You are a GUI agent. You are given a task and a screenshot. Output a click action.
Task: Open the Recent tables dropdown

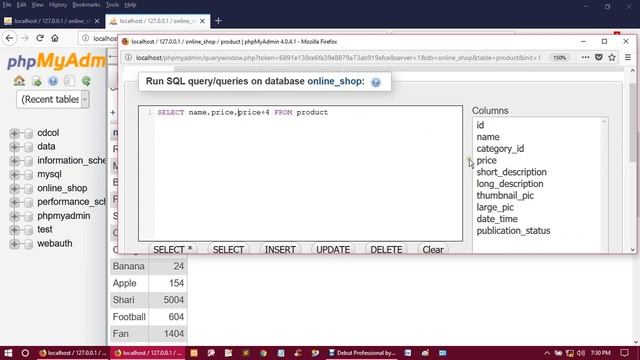[53, 99]
